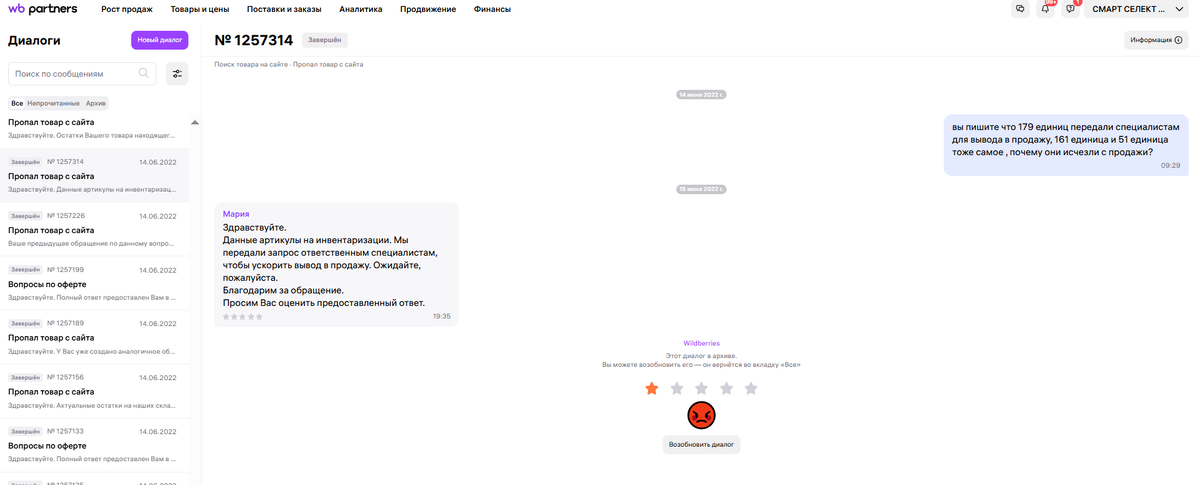
Task: Click the small star row under Мария's reply
Action: (243, 316)
